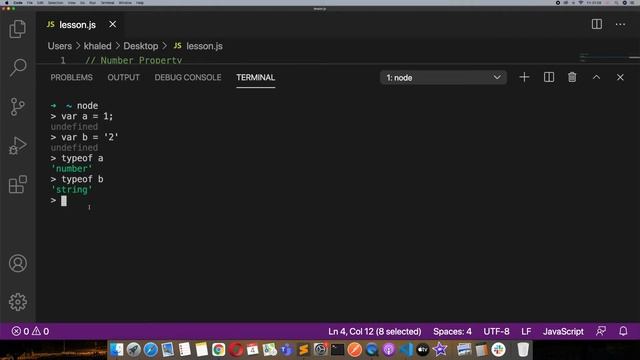Screen dimensions: 640x360
Task: Click the lesson.js breadcrumb segment
Action: coord(198,46)
